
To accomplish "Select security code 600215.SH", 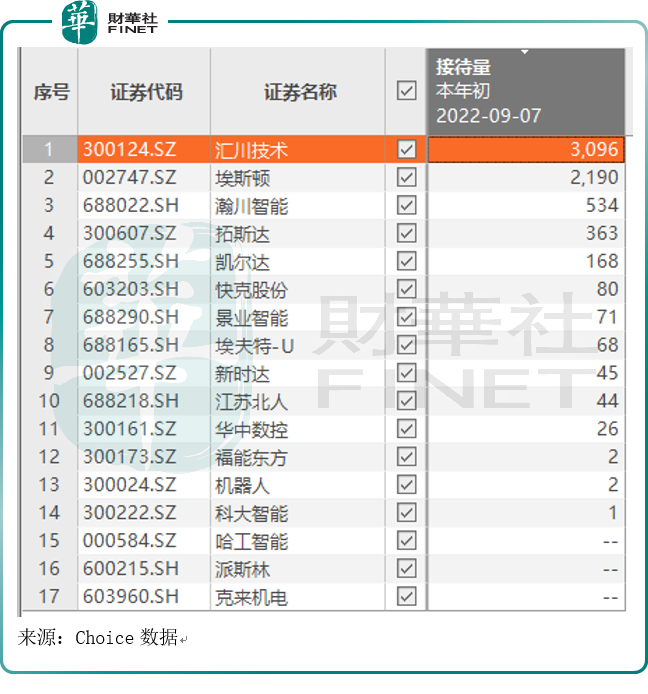I will coord(131,568).
